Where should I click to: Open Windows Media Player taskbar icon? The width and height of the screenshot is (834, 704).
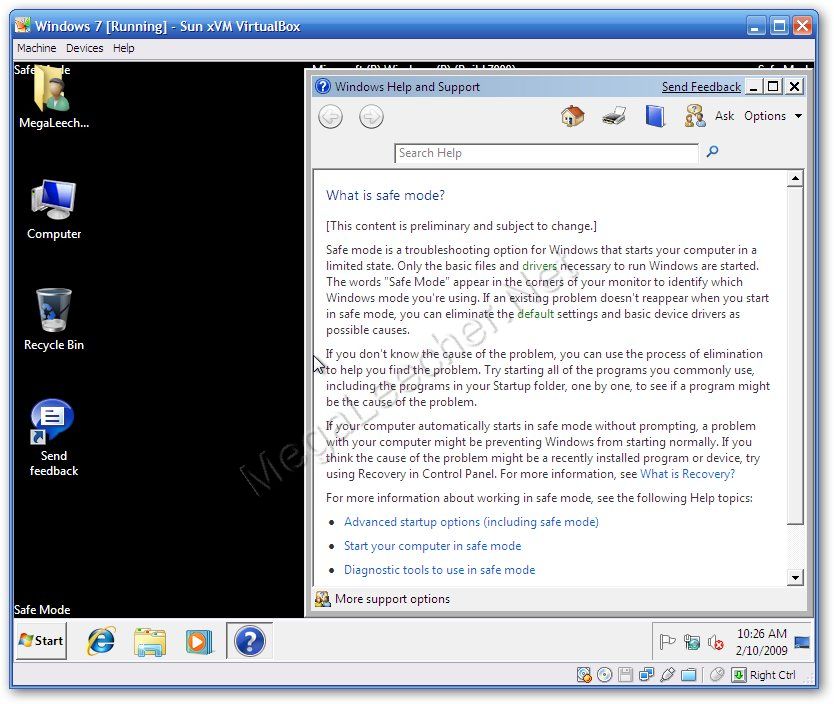198,641
